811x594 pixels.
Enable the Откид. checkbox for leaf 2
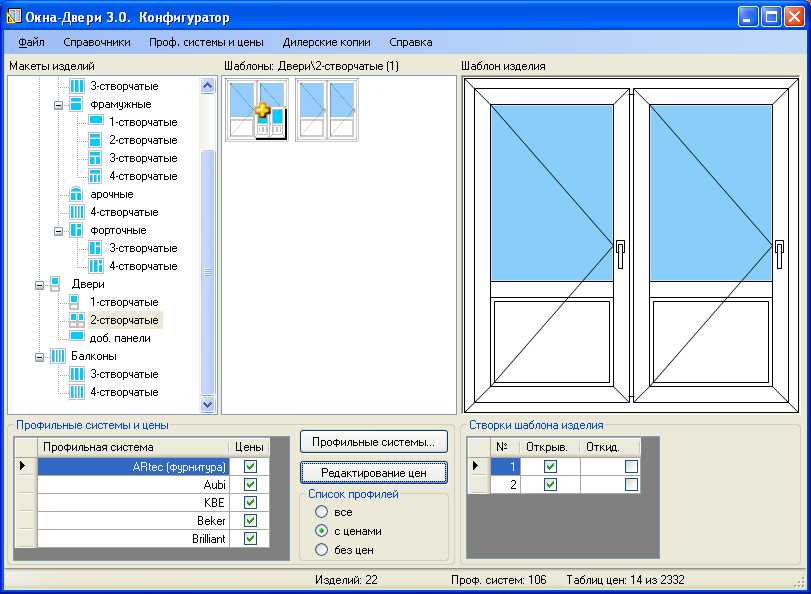(631, 484)
